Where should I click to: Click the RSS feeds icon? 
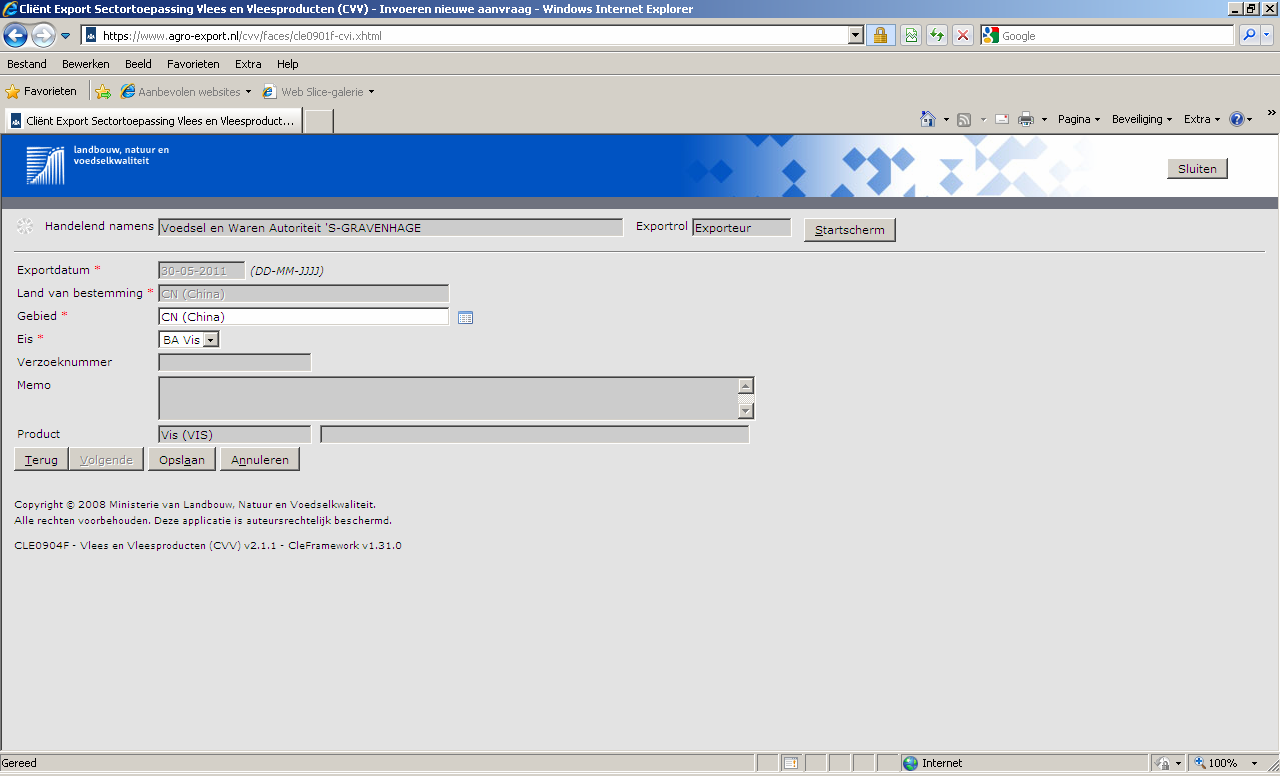[964, 119]
